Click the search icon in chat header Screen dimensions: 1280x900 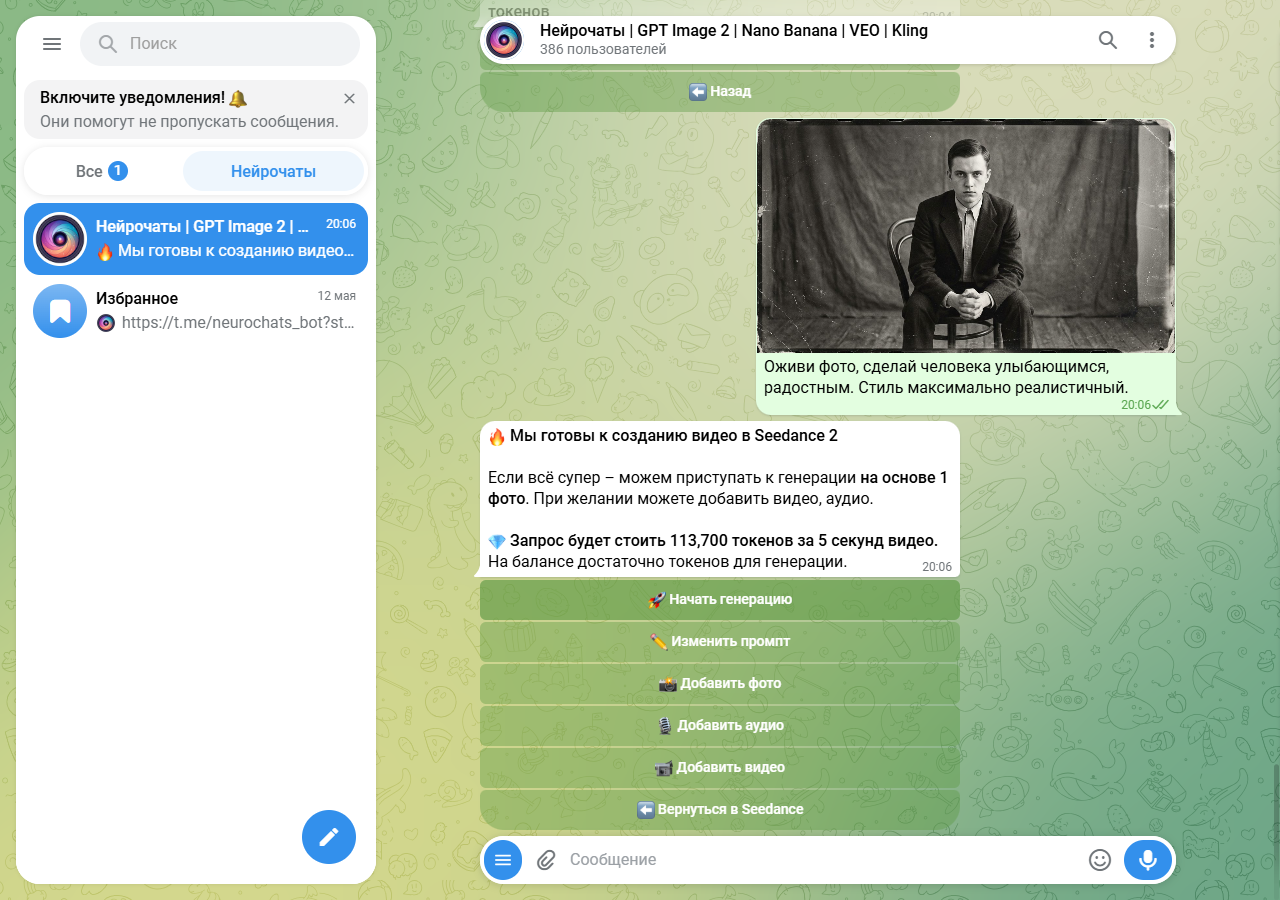pos(1108,40)
